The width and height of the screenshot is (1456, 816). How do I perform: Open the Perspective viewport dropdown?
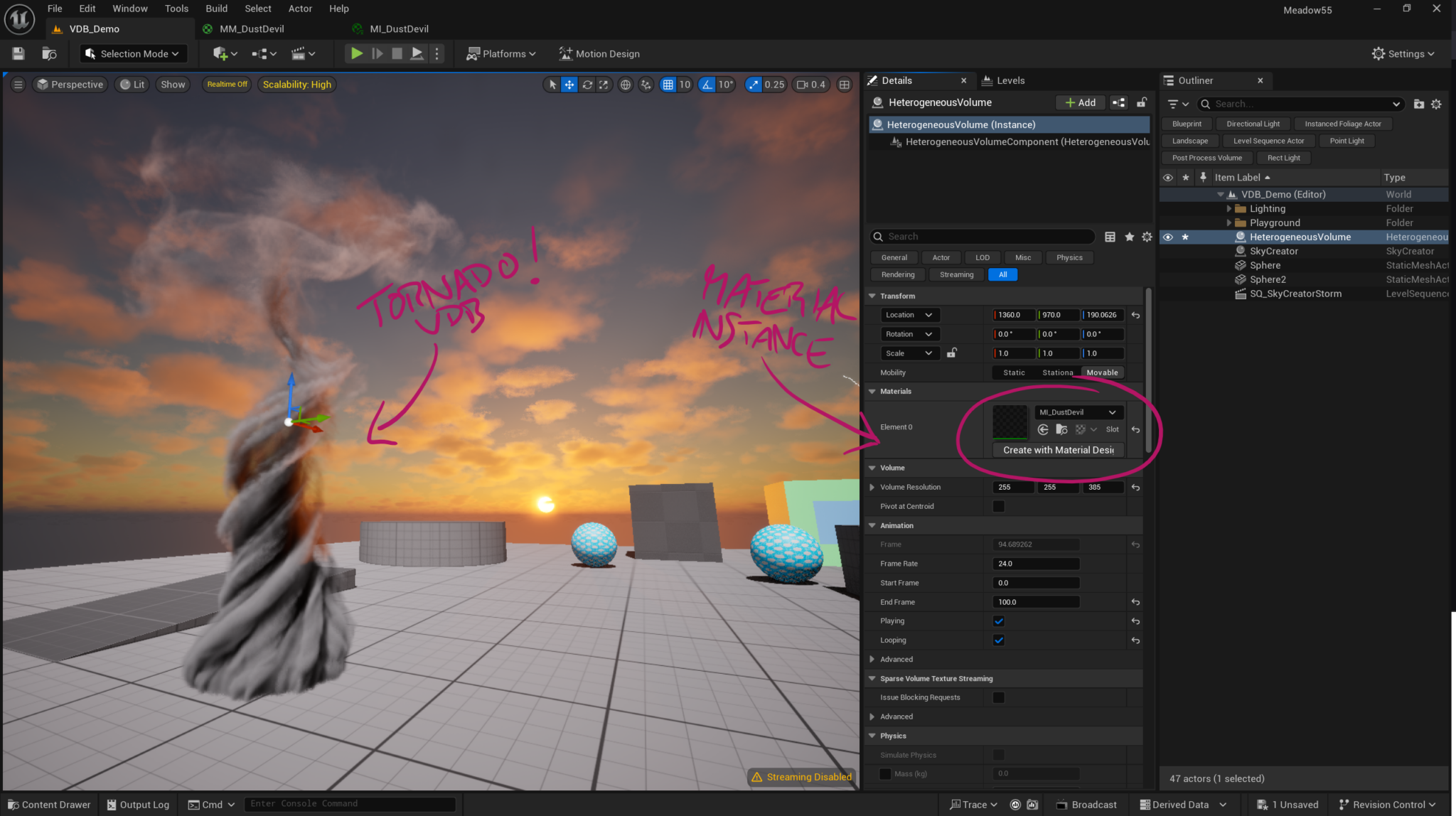pyautogui.click(x=69, y=84)
